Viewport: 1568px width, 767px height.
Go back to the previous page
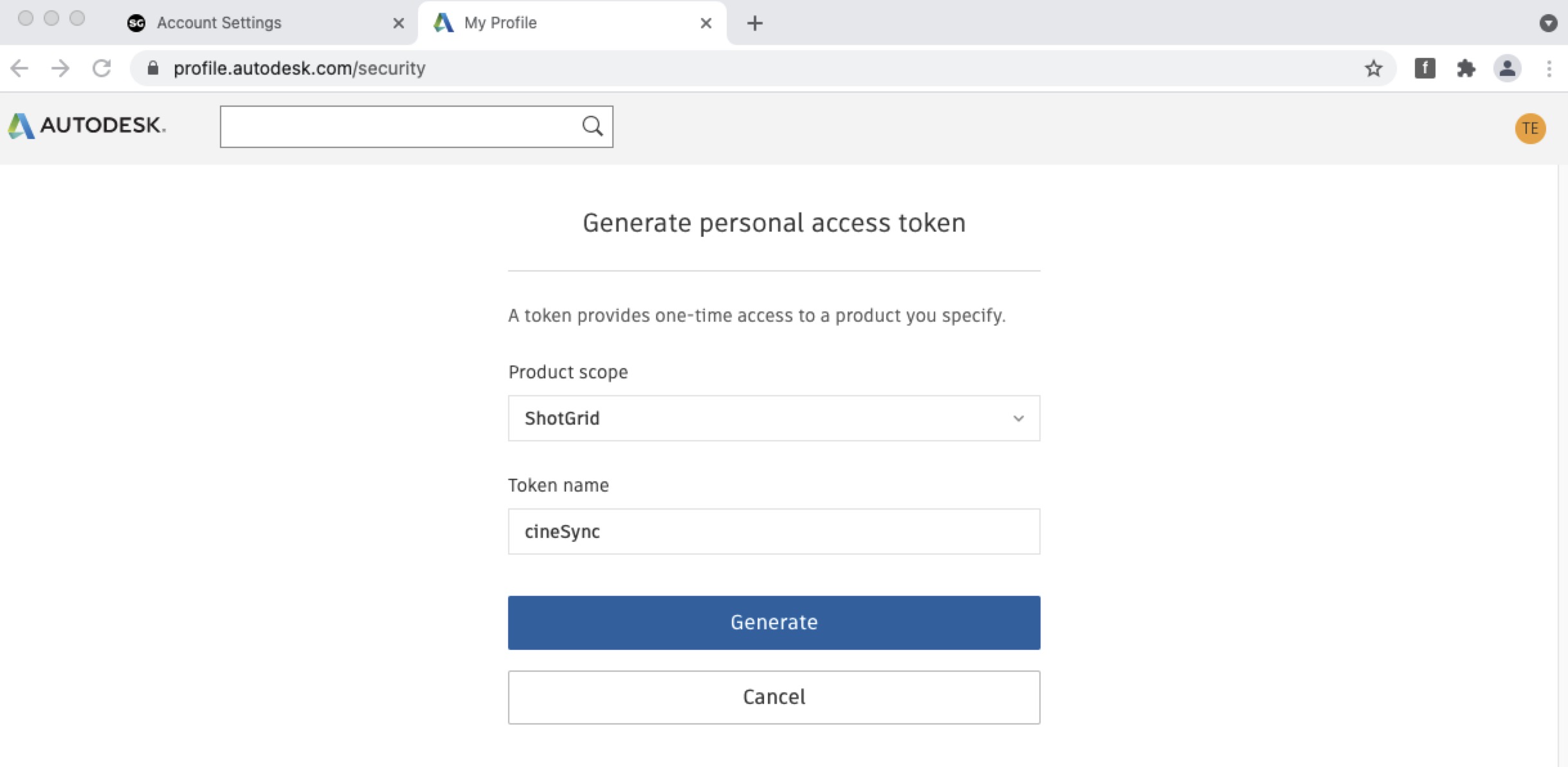[x=20, y=68]
